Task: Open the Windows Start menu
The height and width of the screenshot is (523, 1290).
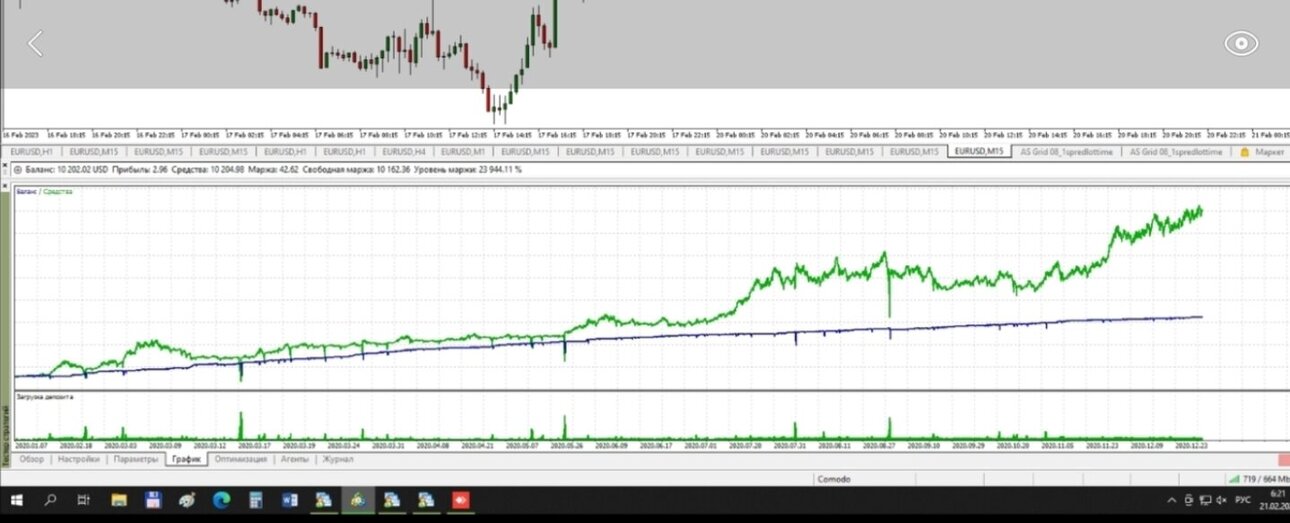Action: tap(17, 498)
